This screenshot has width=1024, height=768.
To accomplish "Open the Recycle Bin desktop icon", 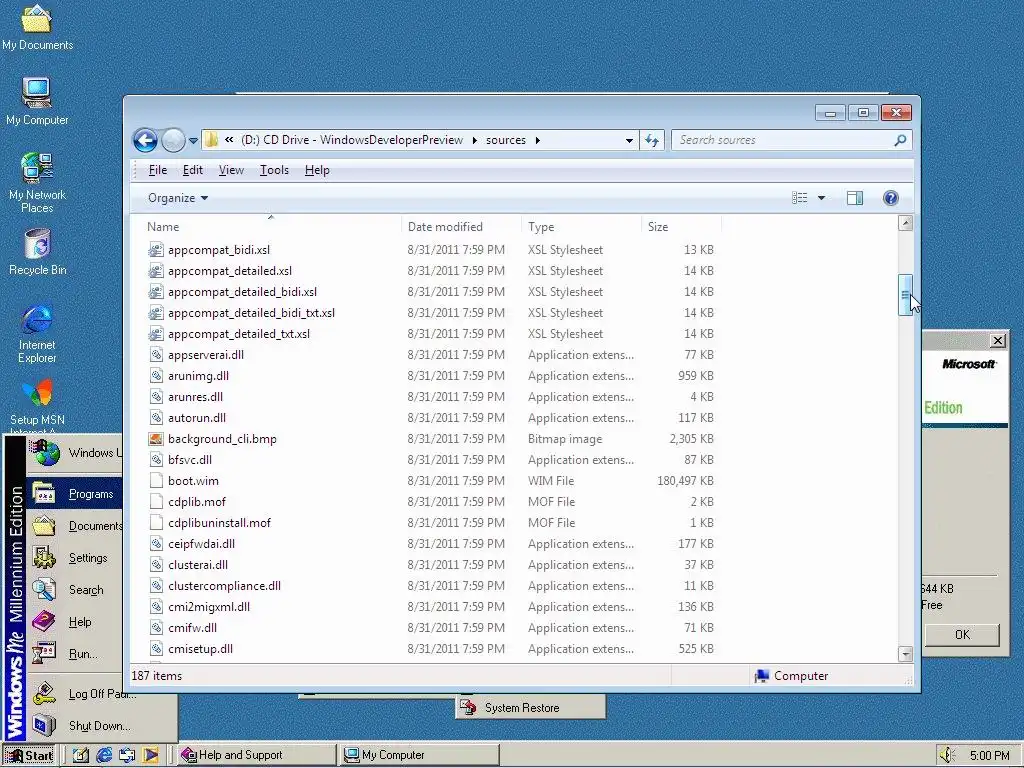I will (x=37, y=251).
